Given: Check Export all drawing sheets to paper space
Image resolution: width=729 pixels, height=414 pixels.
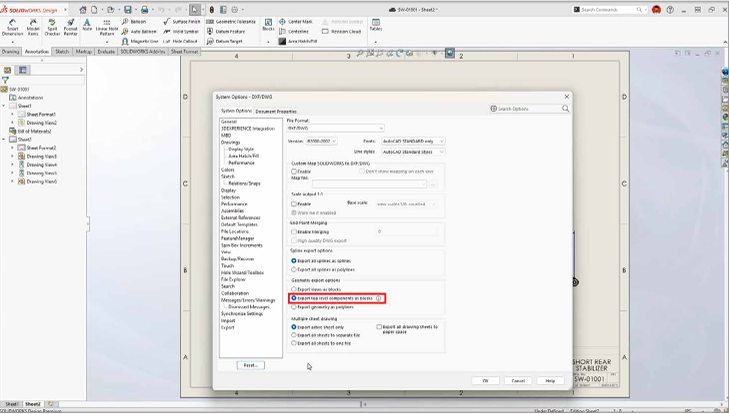Looking at the screenshot, I should (x=379, y=327).
